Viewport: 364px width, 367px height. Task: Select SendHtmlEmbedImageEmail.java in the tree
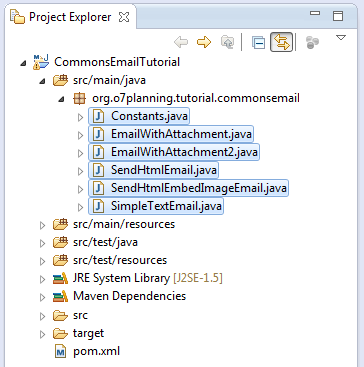[x=188, y=188]
